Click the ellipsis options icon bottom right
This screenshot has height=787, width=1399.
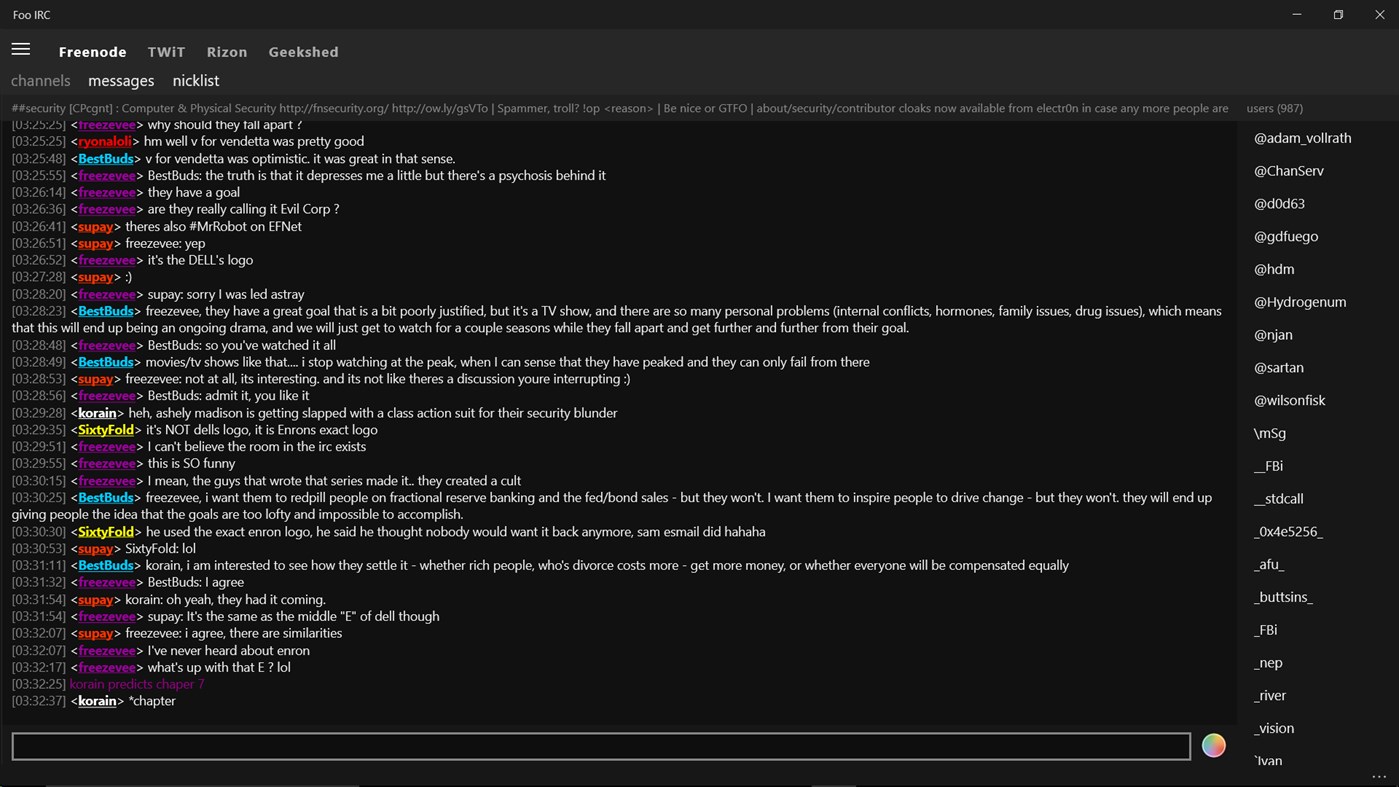point(1379,776)
